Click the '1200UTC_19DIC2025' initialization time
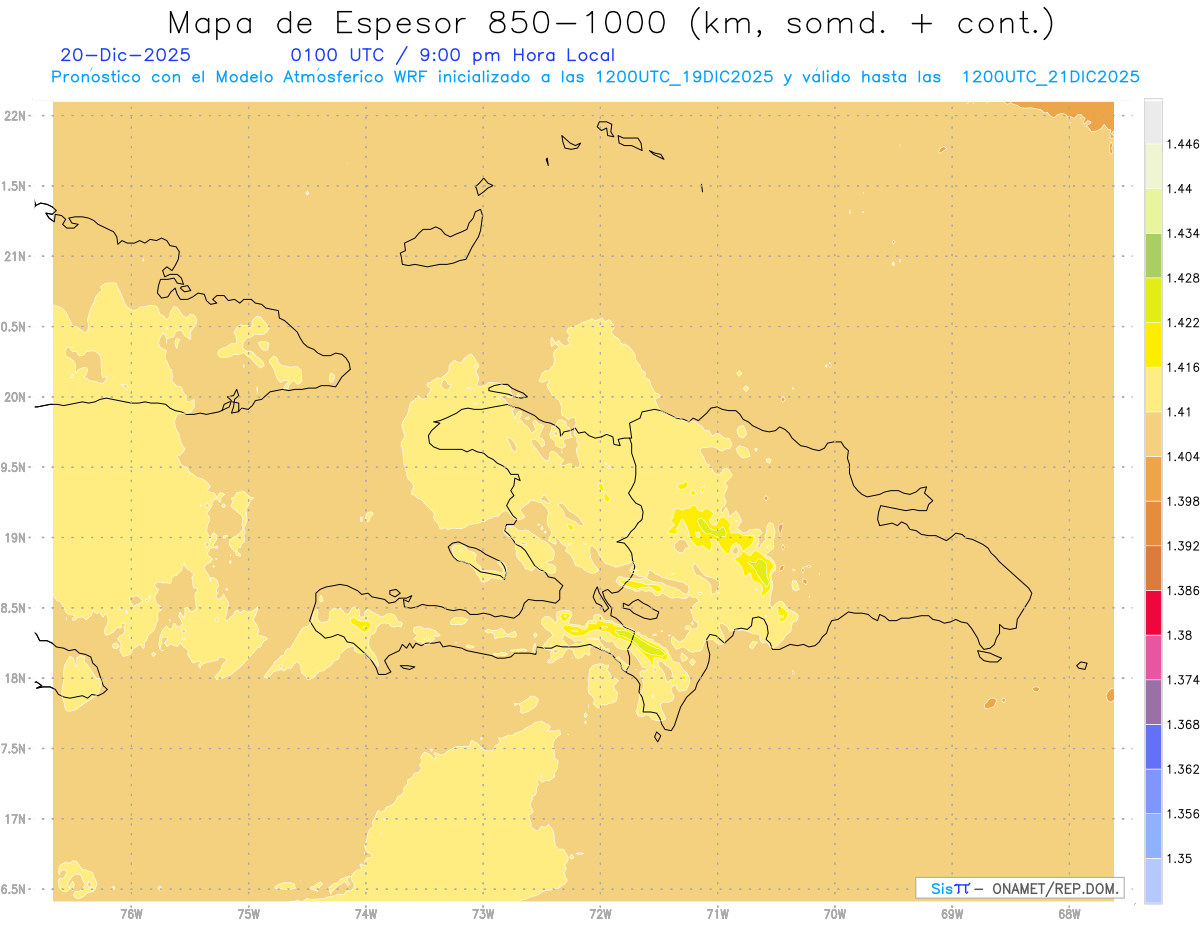 (x=684, y=78)
